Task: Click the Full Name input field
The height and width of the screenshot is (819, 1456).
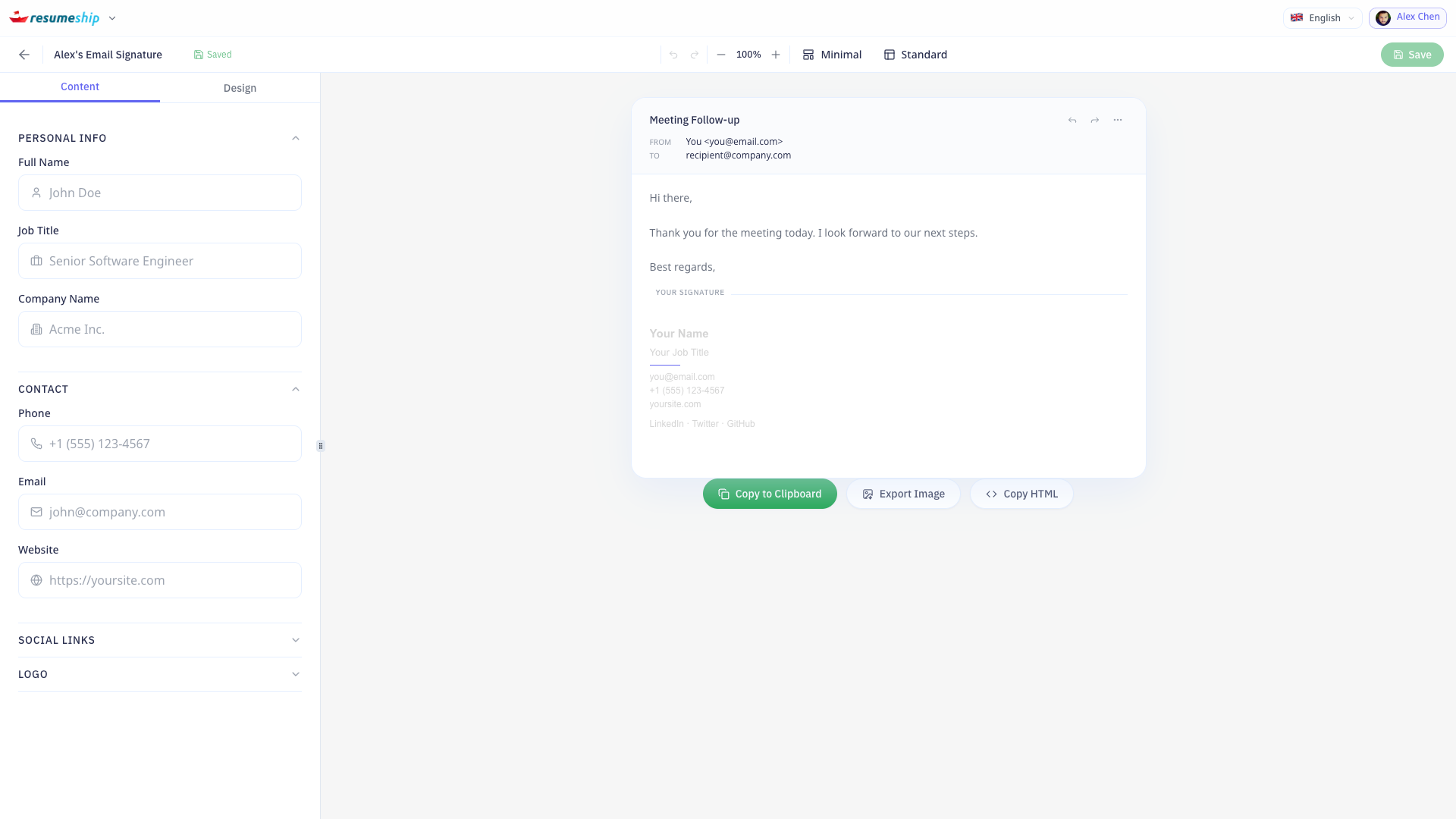Action: (x=159, y=192)
